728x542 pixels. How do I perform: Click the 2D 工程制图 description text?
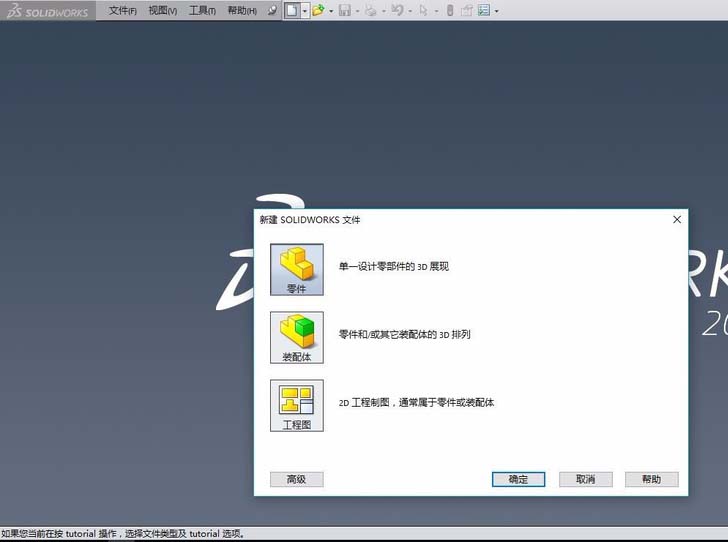416,403
